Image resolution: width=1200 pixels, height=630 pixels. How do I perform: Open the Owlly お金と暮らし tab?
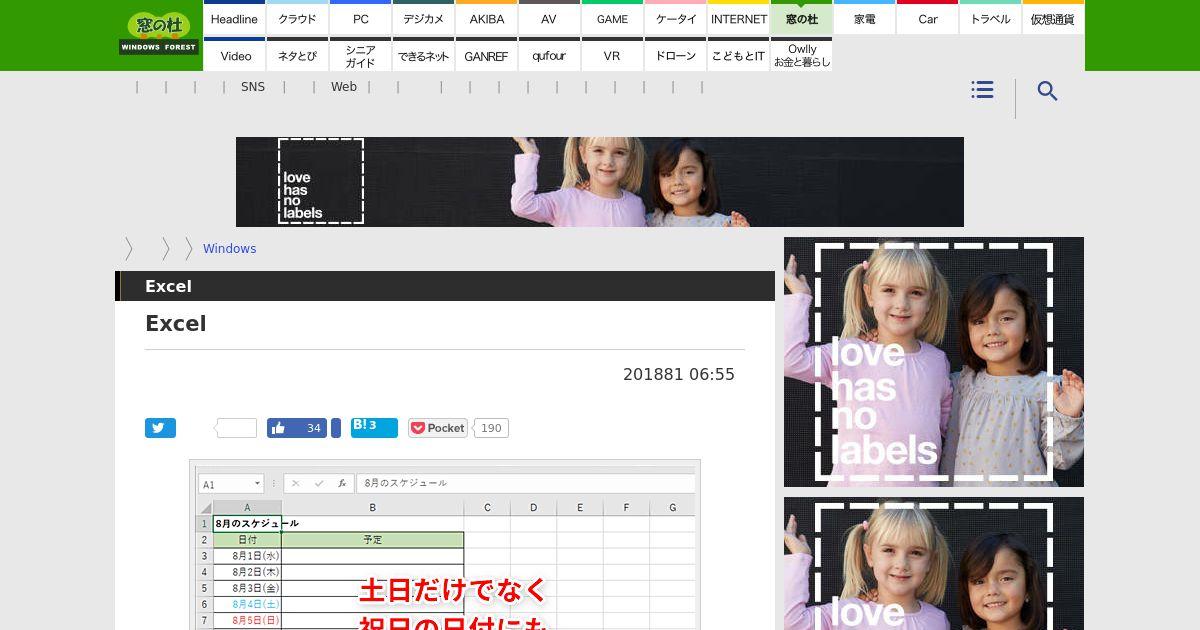point(801,55)
